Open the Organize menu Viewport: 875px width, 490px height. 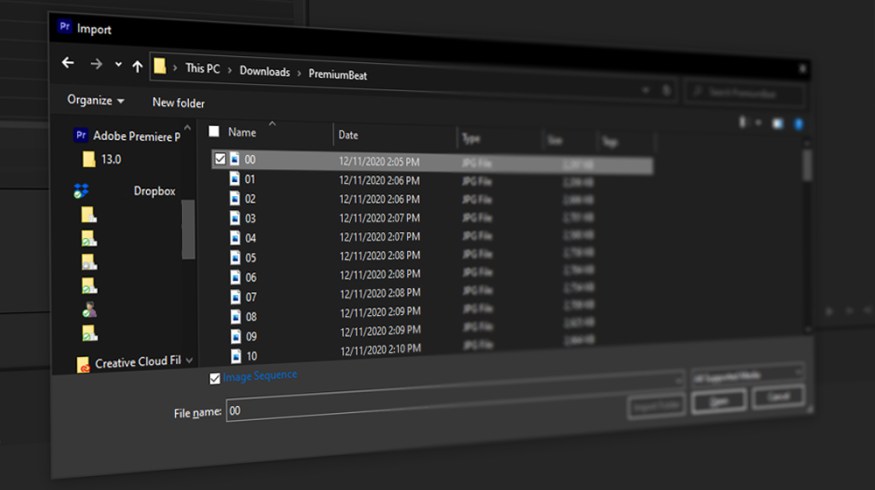95,100
